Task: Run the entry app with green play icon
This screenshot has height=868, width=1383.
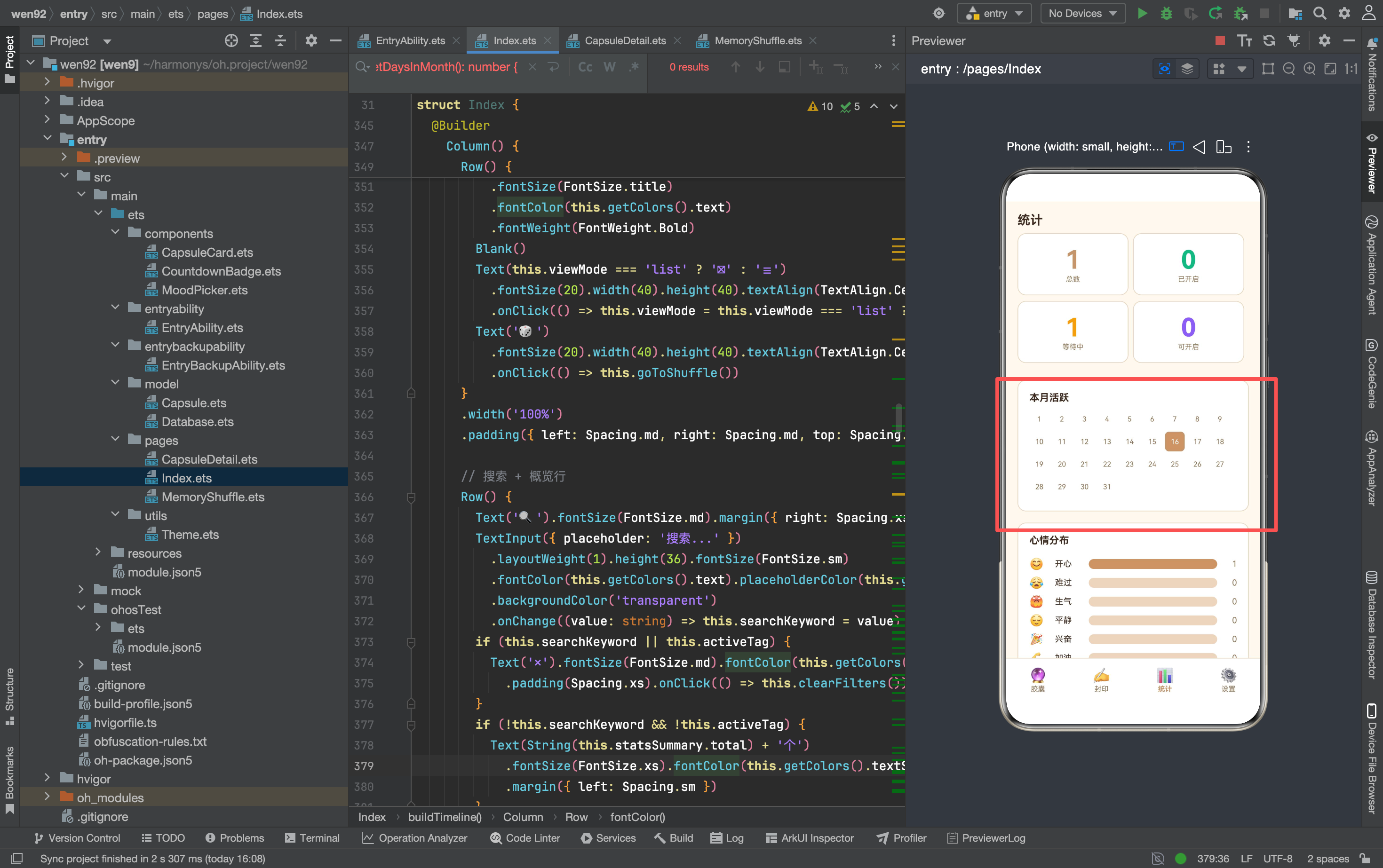Action: [x=1142, y=13]
